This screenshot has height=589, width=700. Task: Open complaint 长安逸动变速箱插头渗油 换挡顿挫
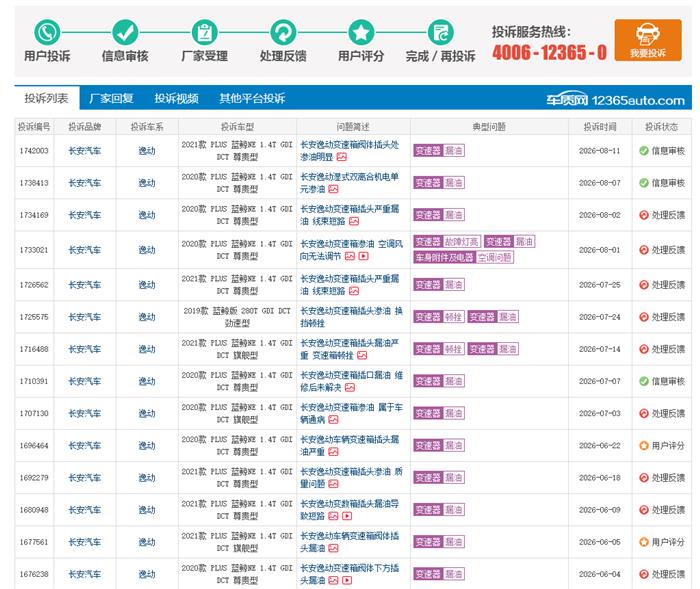[351, 317]
